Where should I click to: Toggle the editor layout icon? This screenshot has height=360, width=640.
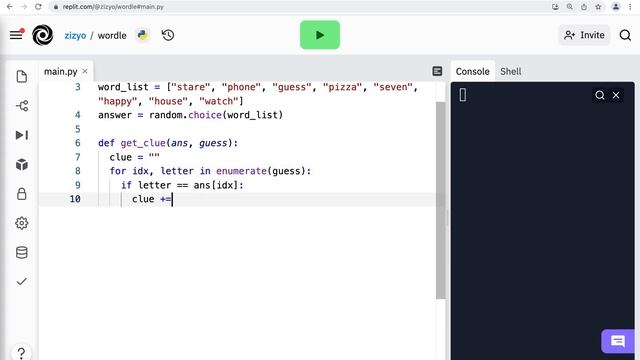point(437,71)
